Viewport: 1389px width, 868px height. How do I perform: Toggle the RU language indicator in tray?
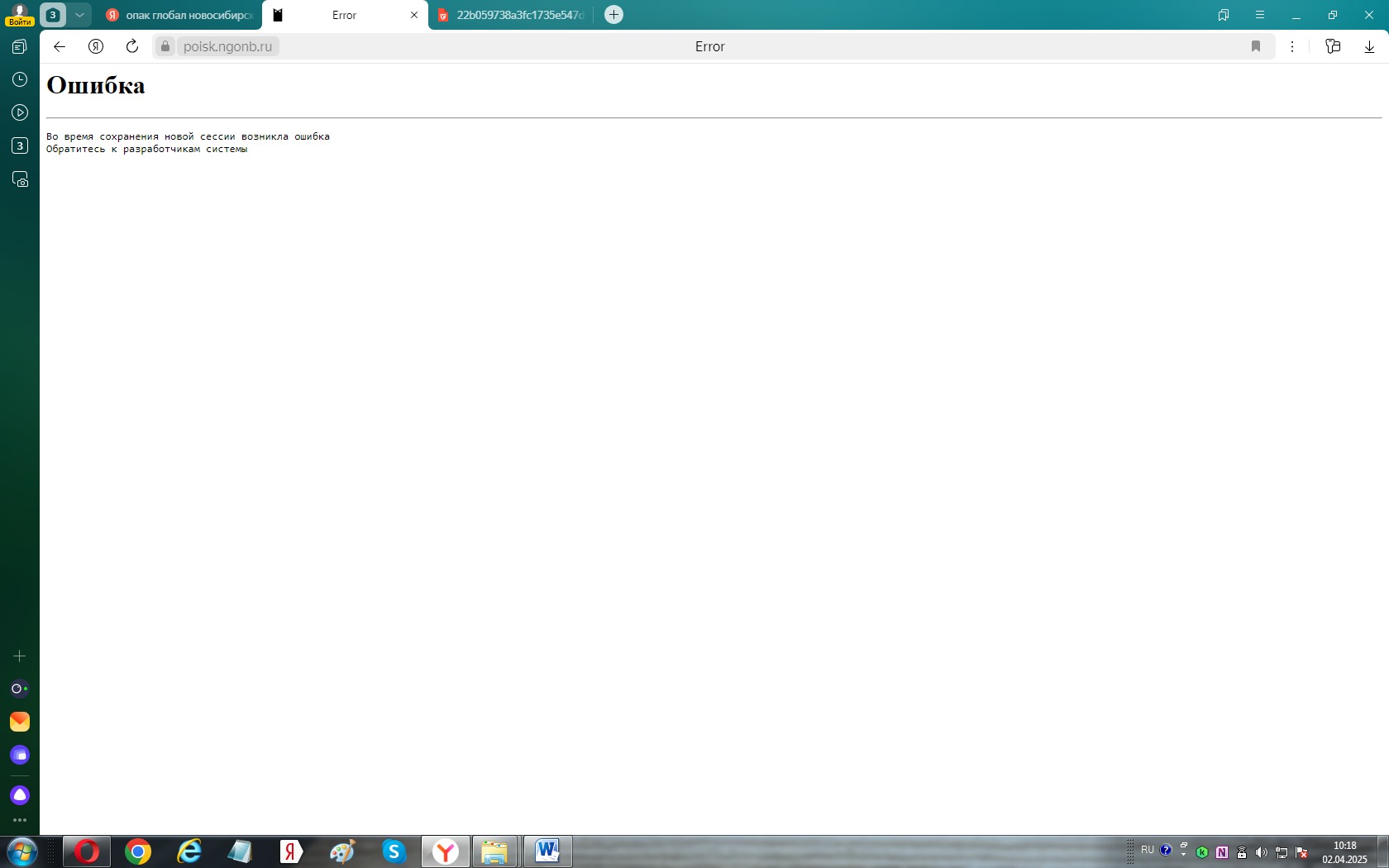coord(1147,850)
